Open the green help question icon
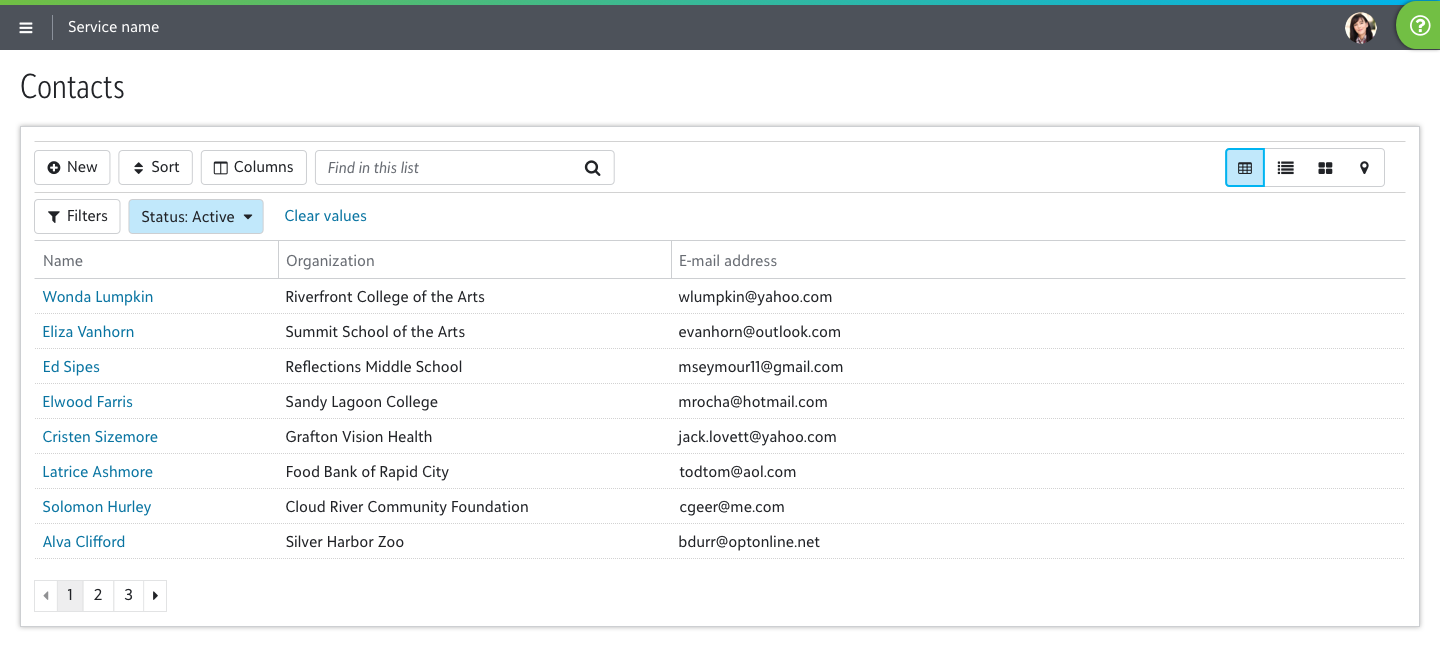The image size is (1440, 657). pyautogui.click(x=1419, y=27)
